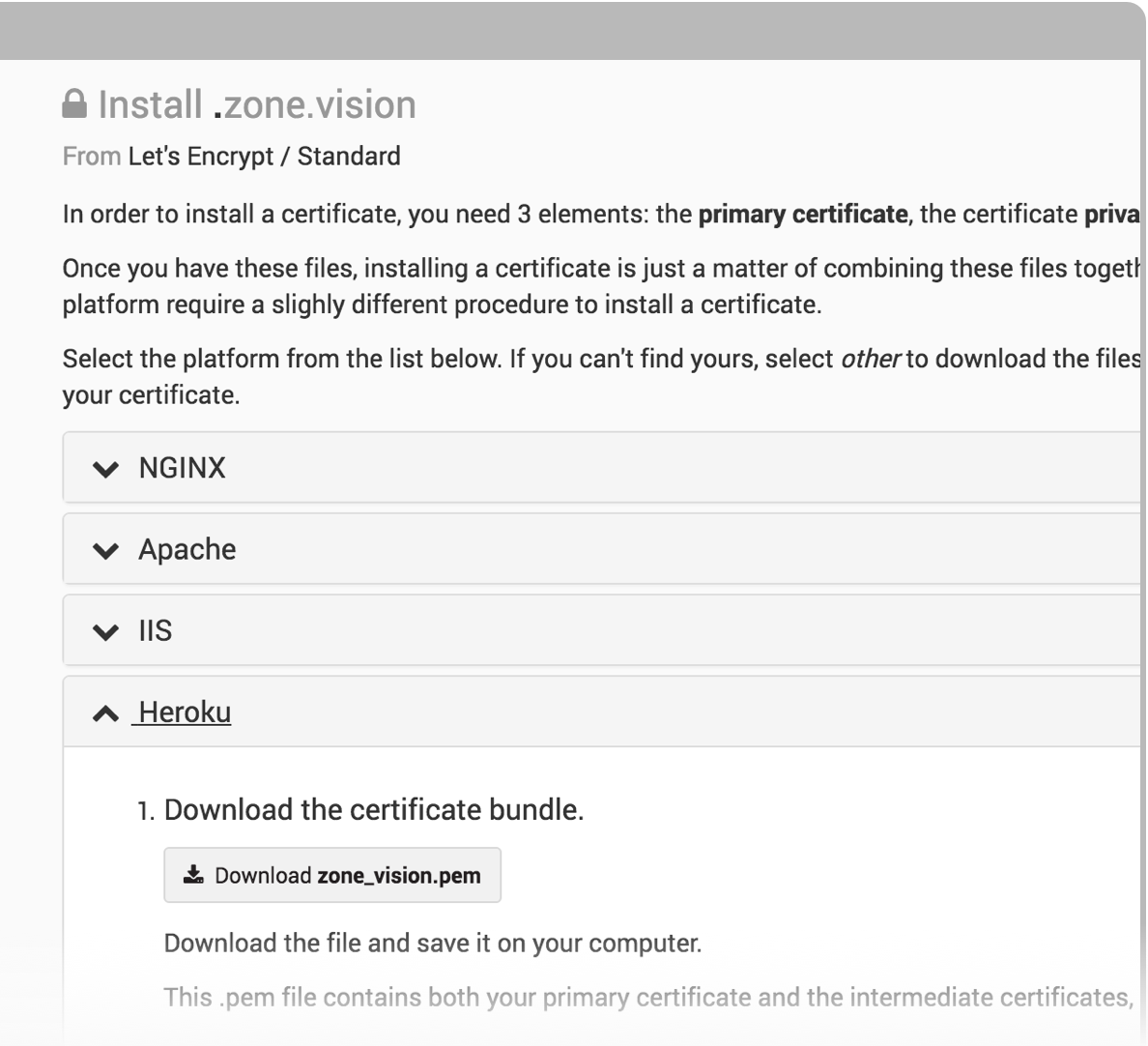Click the download arrow icon in the pem button
The width and height of the screenshot is (1148, 1046).
193,875
